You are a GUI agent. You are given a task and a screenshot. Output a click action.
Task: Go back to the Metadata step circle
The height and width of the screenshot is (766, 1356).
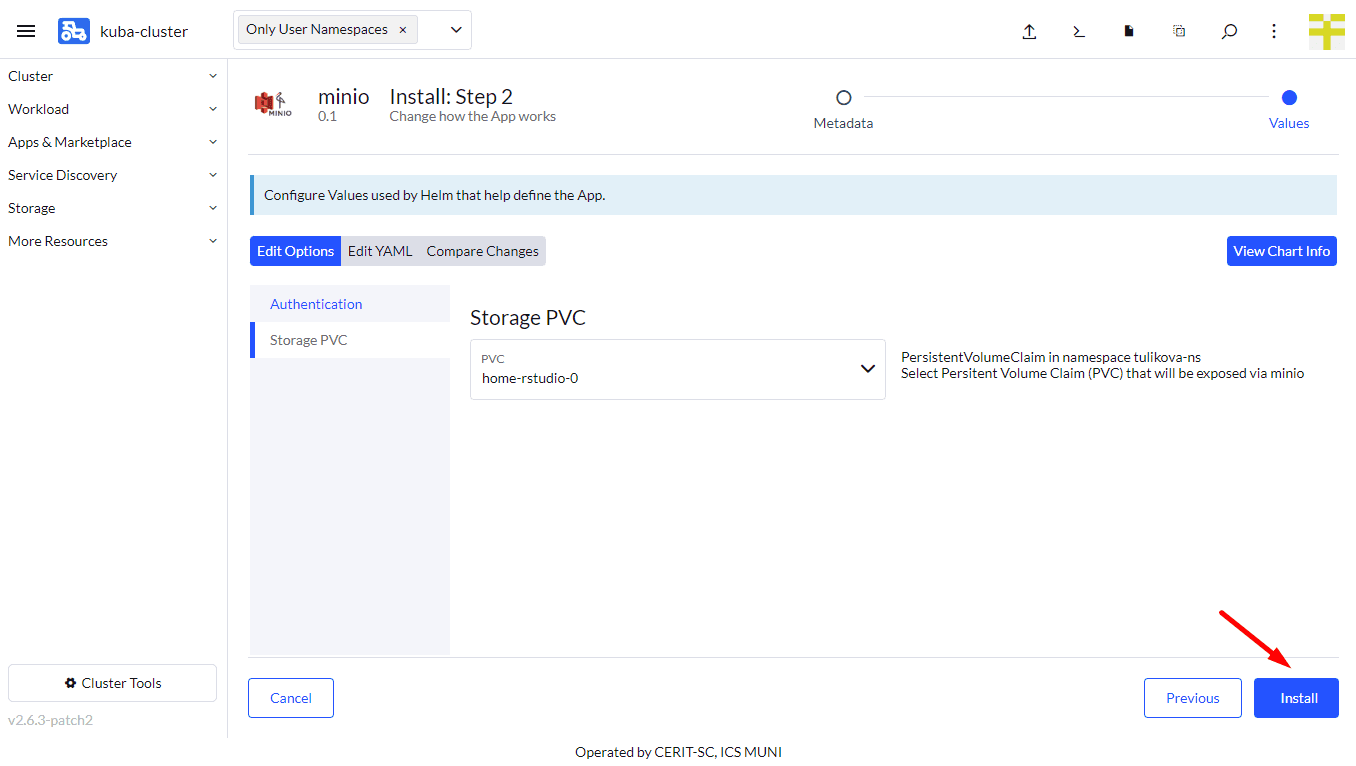pyautogui.click(x=843, y=98)
